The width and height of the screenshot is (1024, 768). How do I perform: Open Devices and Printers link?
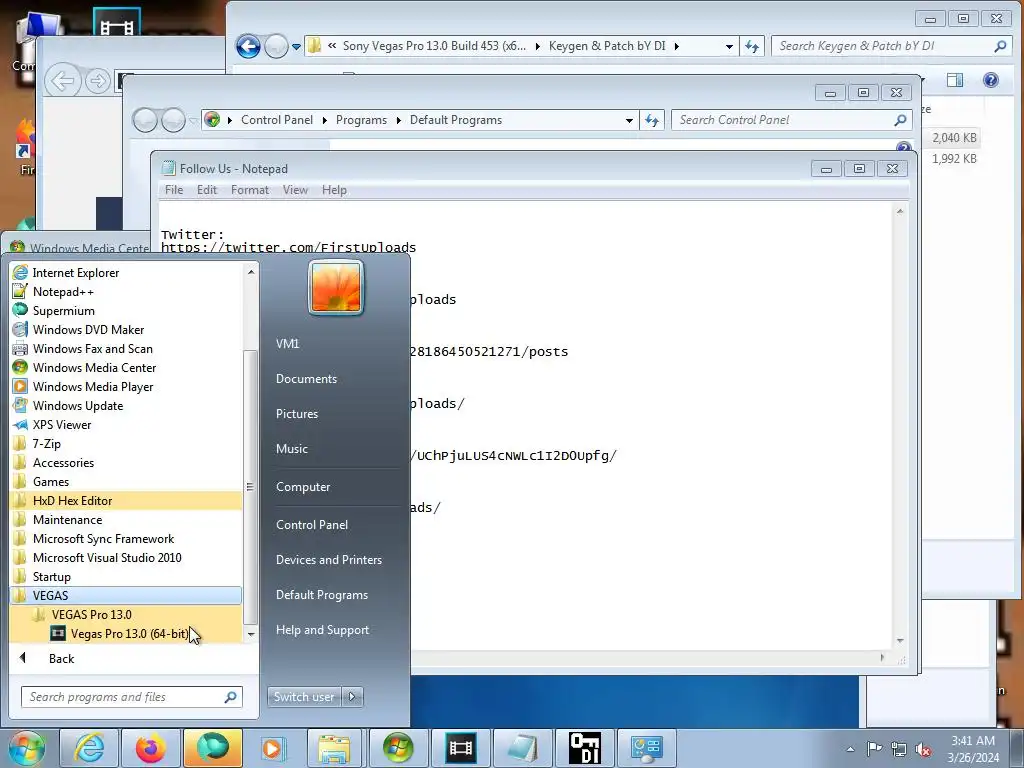[329, 560]
